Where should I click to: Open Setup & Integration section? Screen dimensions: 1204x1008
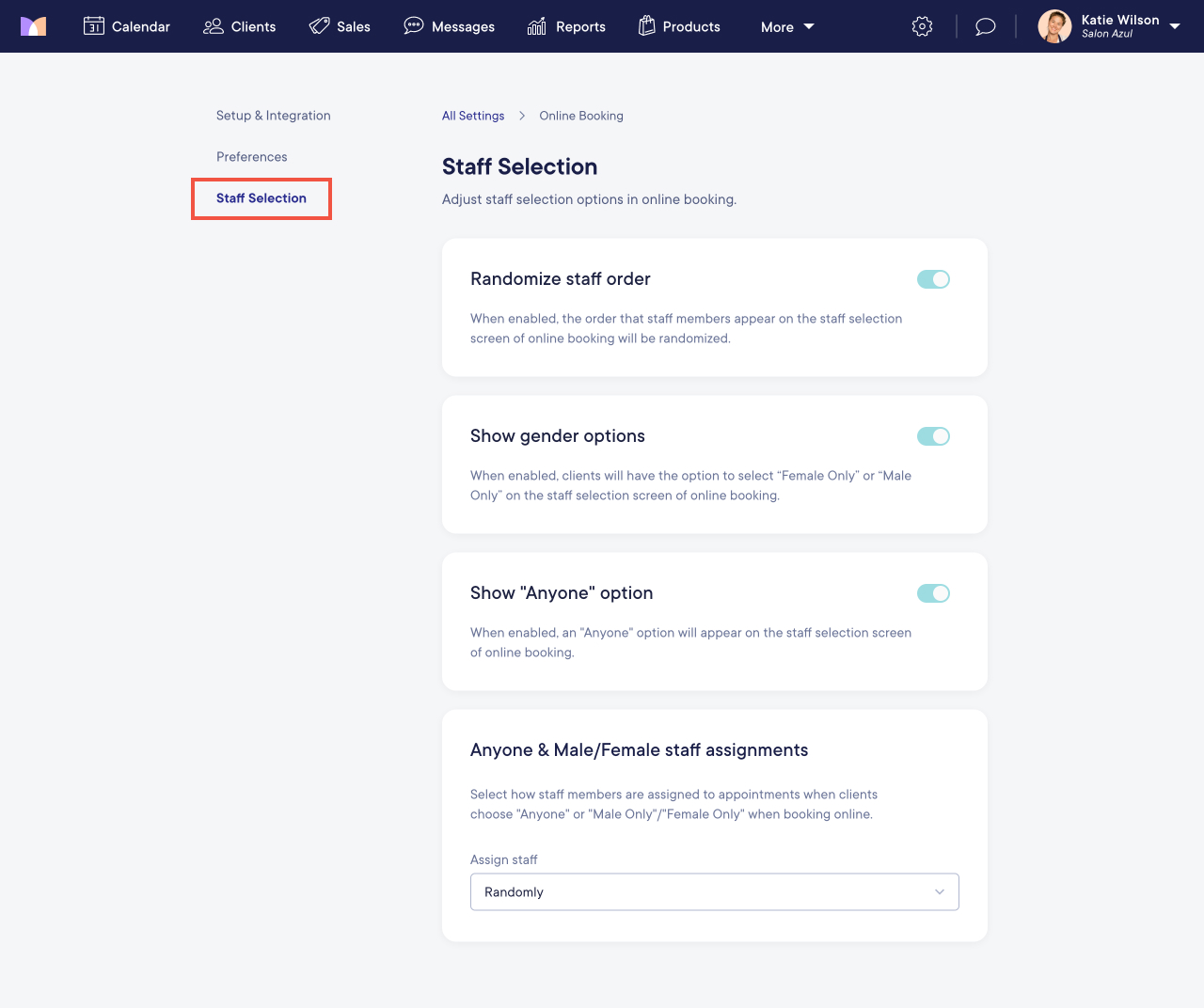[x=273, y=115]
